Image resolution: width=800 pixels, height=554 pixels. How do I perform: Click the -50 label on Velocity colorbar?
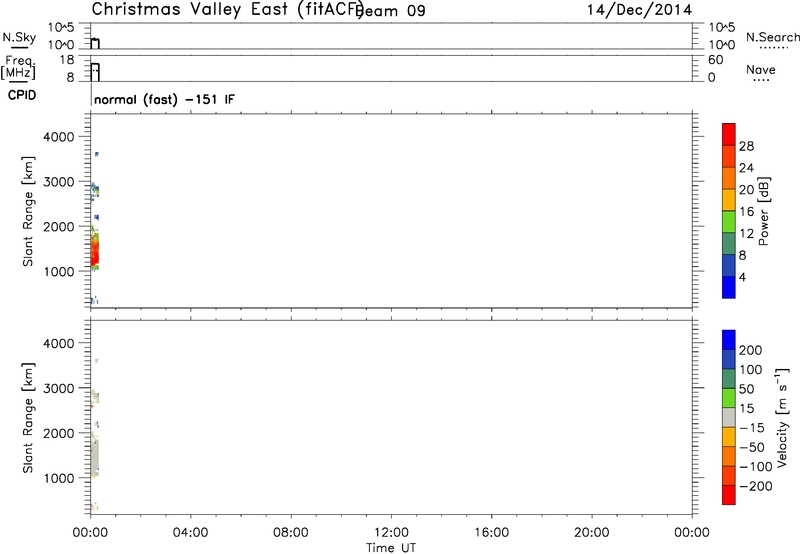[752, 447]
